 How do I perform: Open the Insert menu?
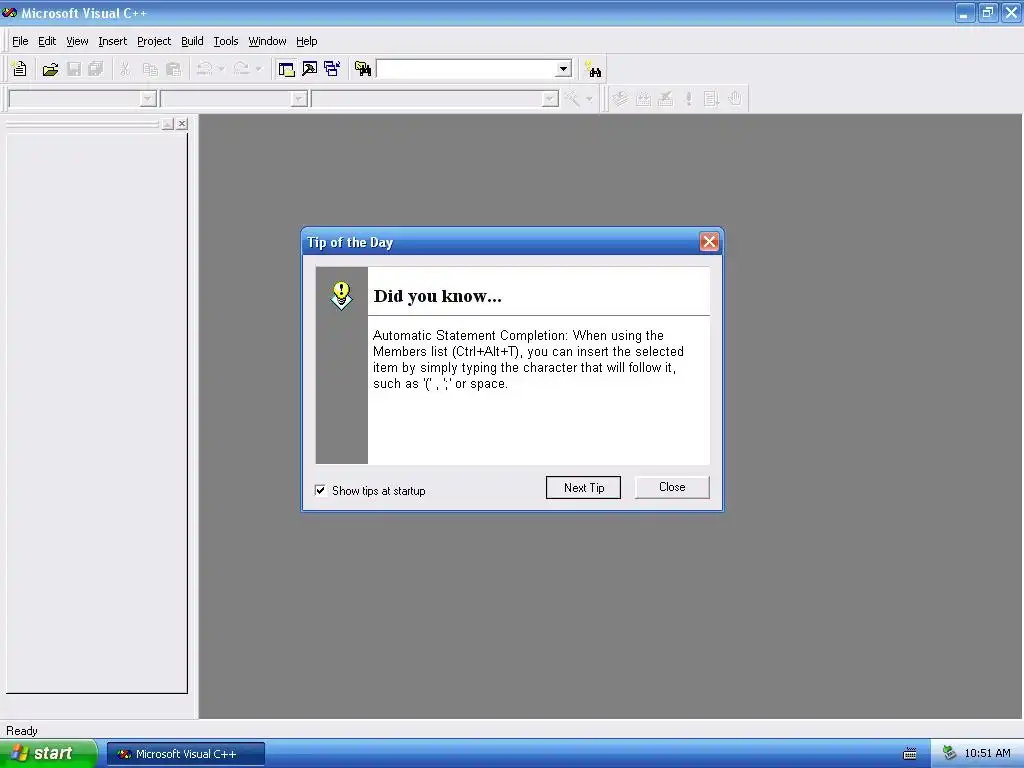[112, 41]
